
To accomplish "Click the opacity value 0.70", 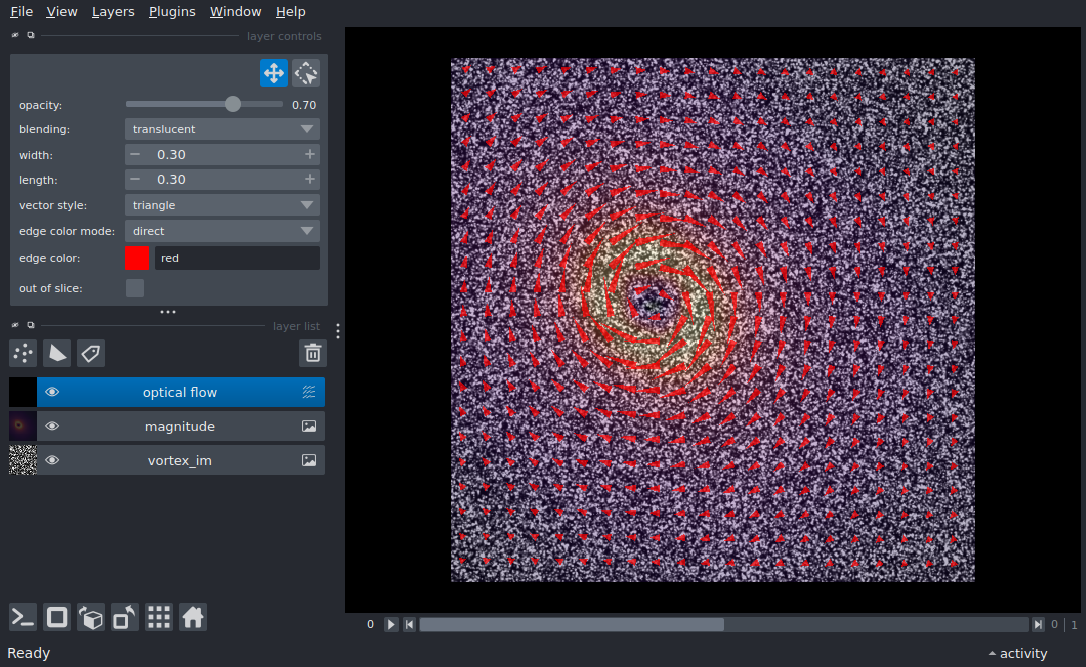I will [304, 105].
